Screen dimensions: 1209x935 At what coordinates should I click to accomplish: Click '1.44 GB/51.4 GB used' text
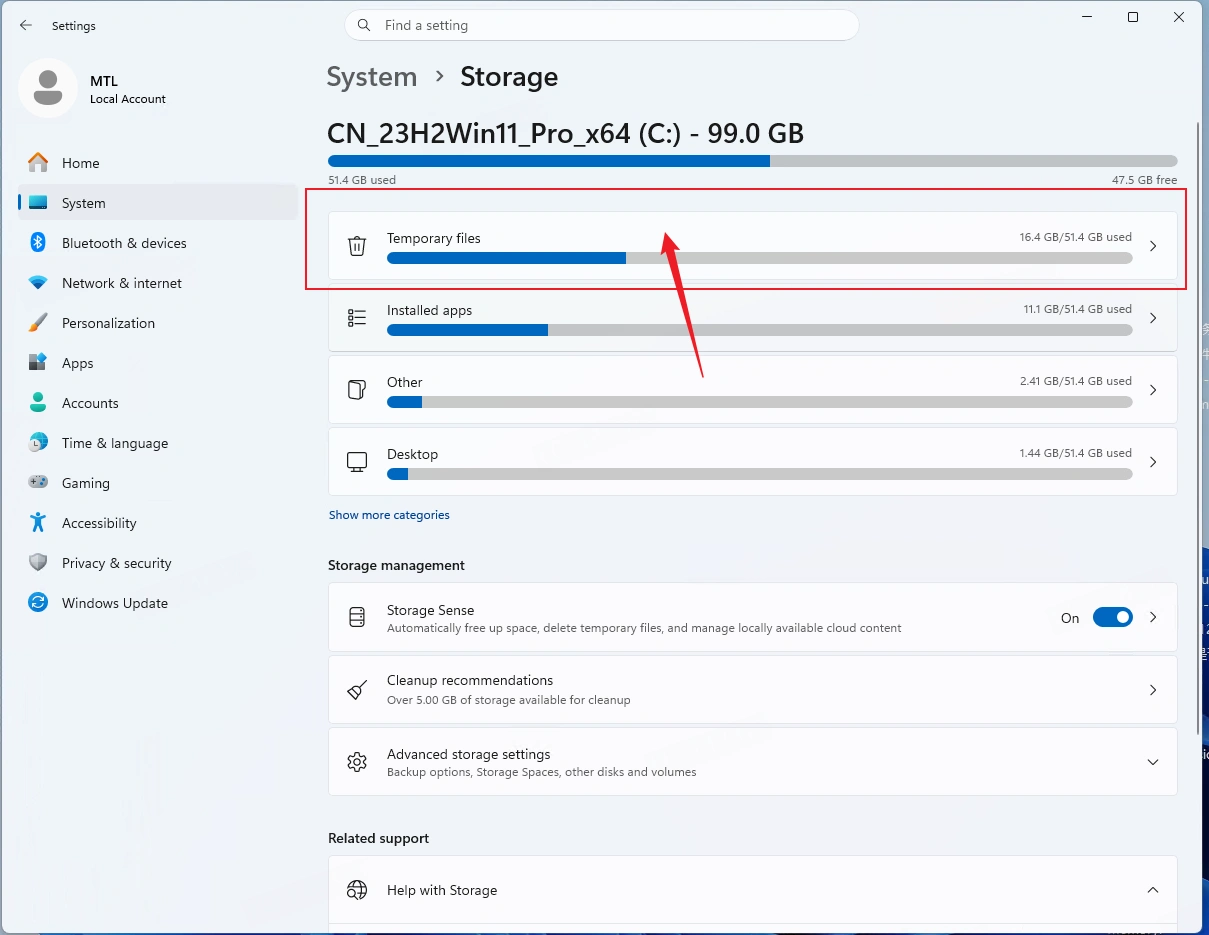click(1076, 453)
